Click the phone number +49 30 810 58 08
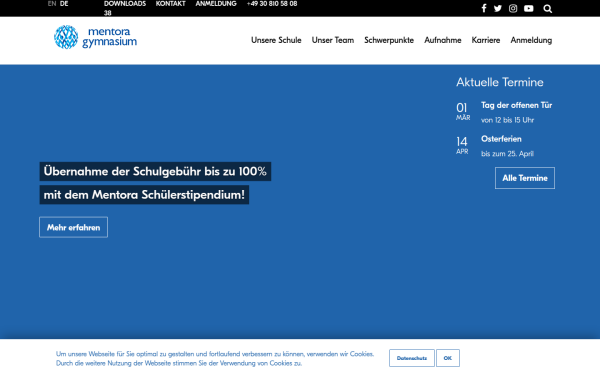600x375 pixels. pyautogui.click(x=272, y=4)
